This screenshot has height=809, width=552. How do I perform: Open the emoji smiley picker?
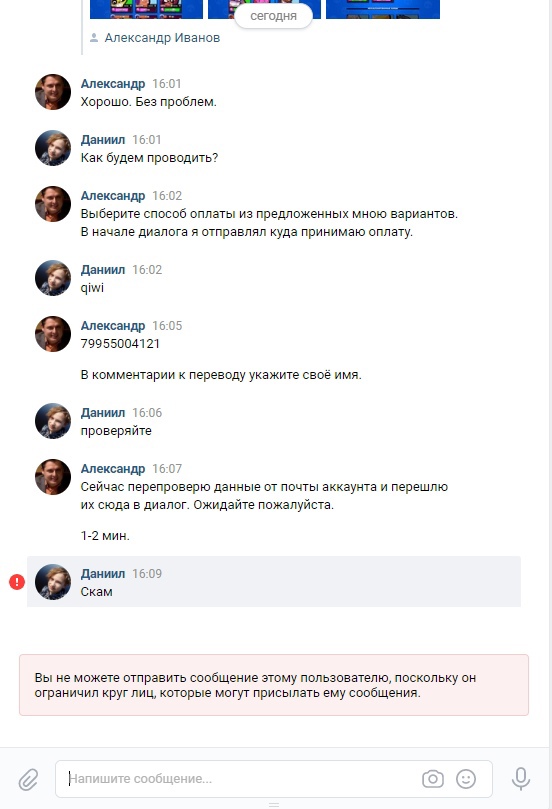tap(466, 779)
